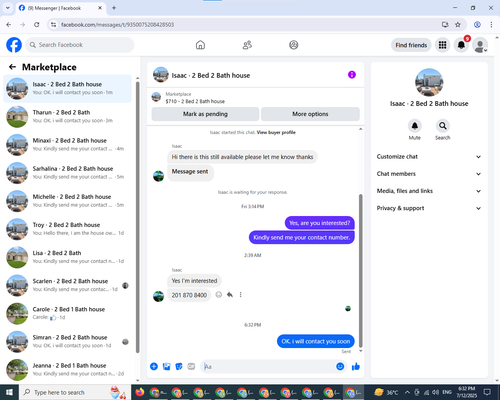Send a thumbs up like
Viewport: 500px width, 400px height.
[356, 367]
